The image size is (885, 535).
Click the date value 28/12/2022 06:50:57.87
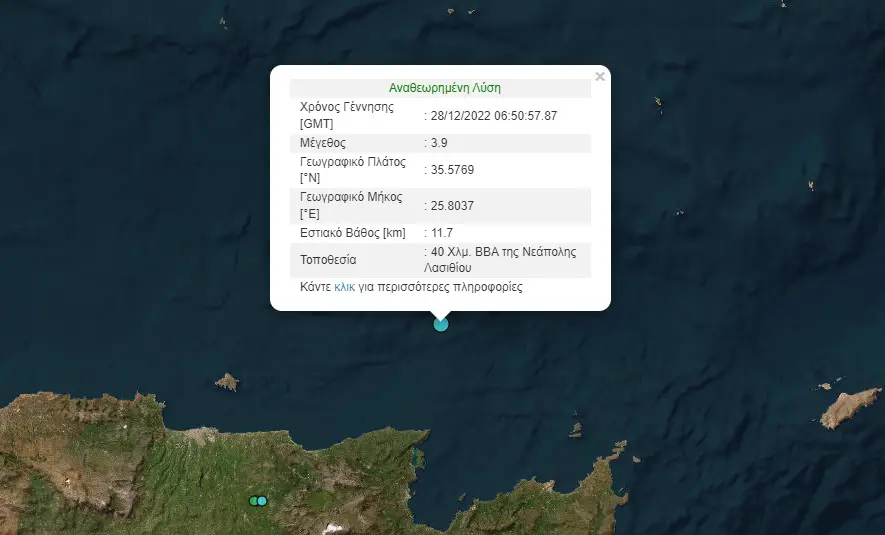point(494,116)
